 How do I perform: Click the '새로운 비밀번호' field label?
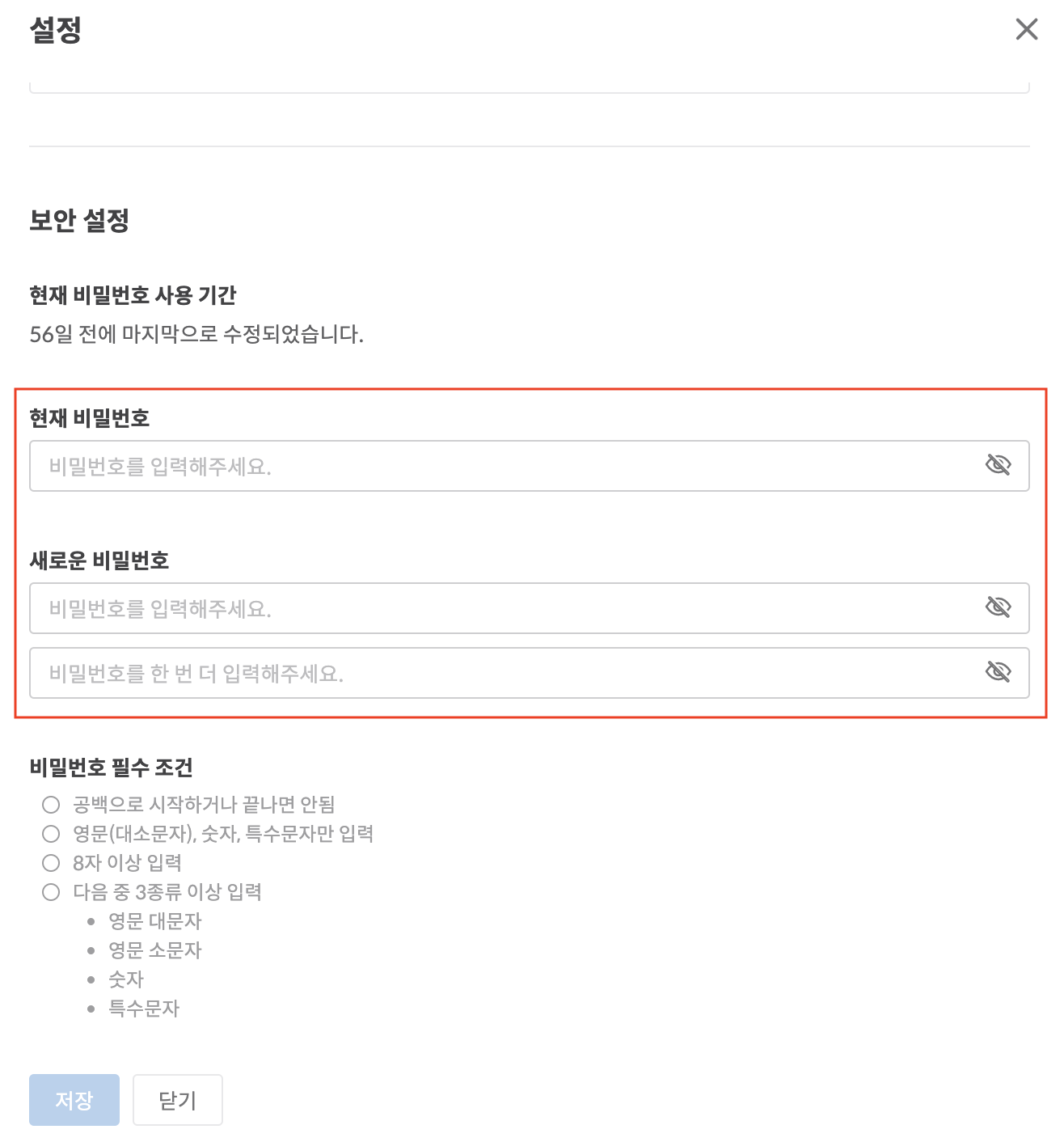coord(99,560)
